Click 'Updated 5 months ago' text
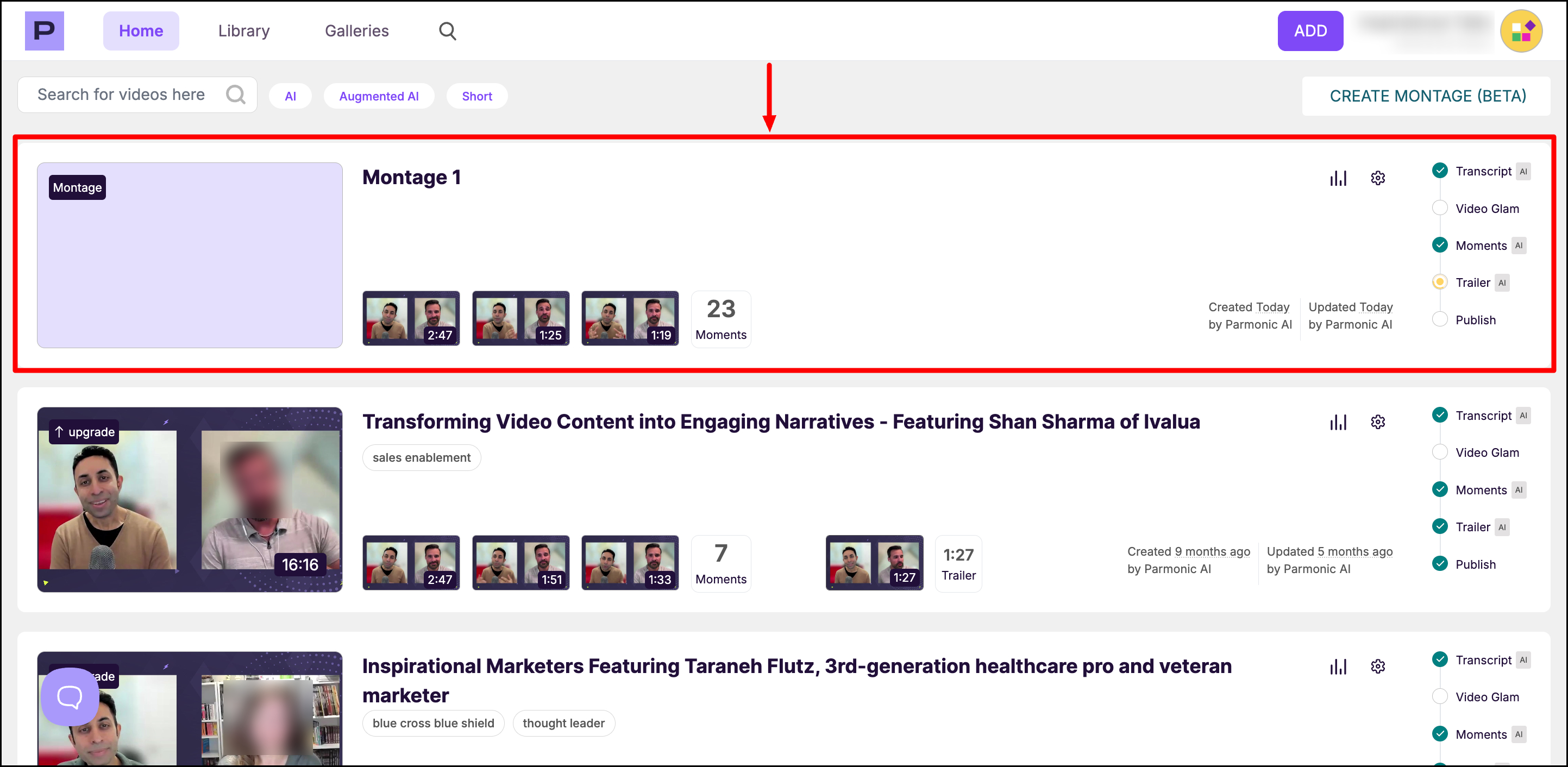Image resolution: width=1568 pixels, height=767 pixels. [x=1329, y=551]
